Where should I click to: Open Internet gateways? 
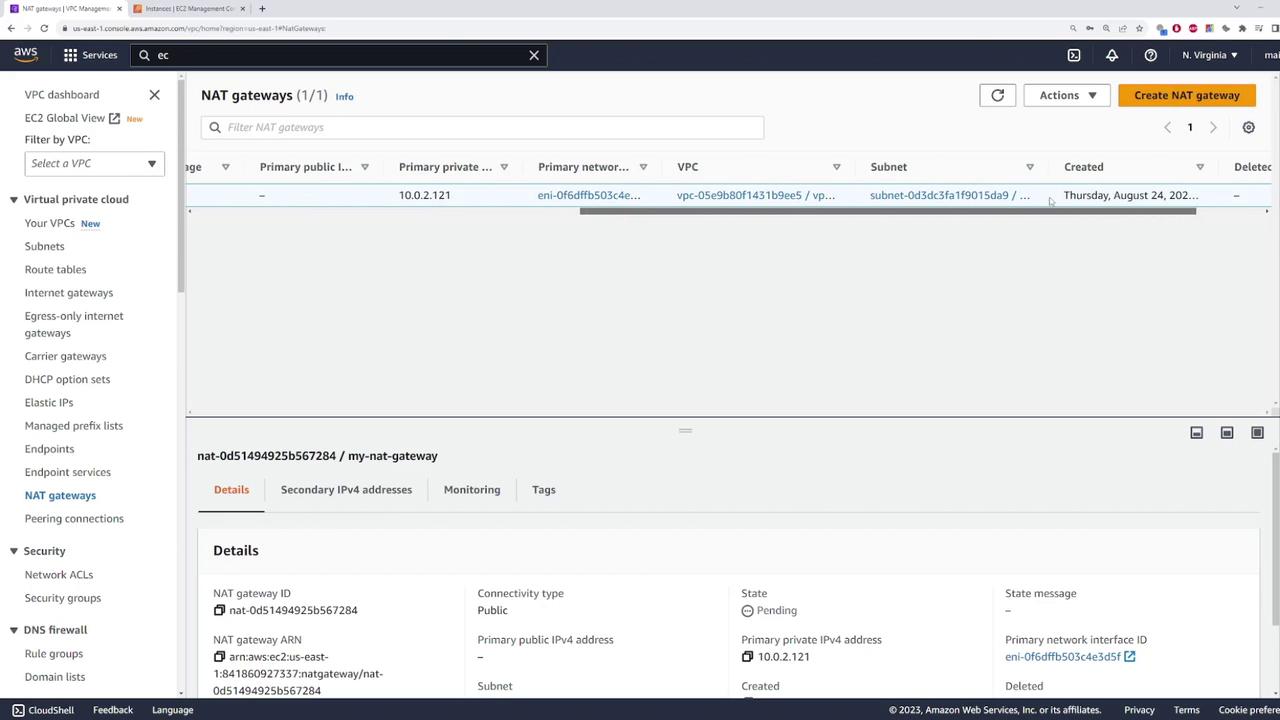[x=69, y=293]
